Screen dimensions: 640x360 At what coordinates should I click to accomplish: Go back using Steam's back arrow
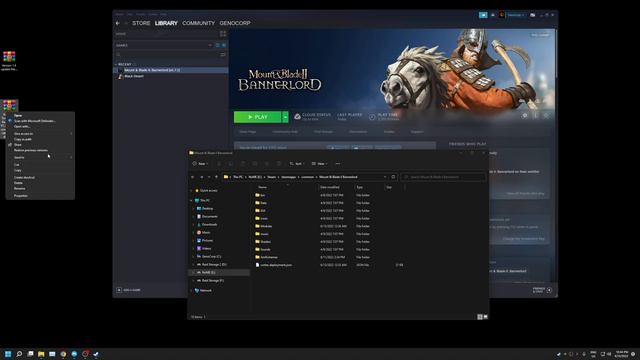118,23
